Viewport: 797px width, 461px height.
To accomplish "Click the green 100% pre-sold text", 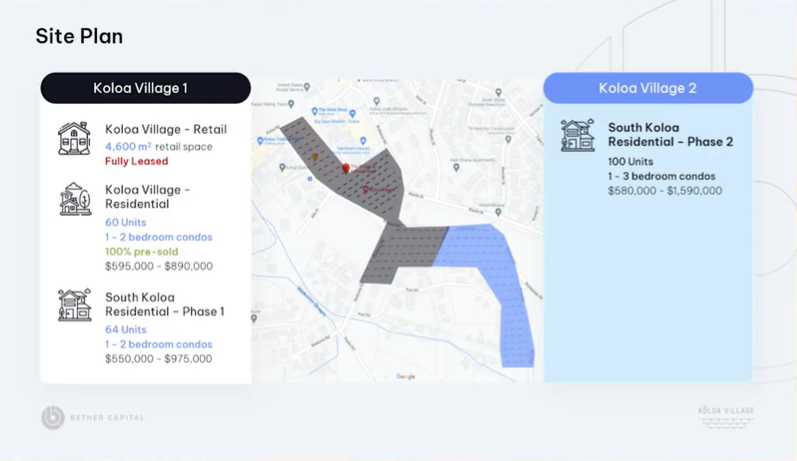I will 139,252.
